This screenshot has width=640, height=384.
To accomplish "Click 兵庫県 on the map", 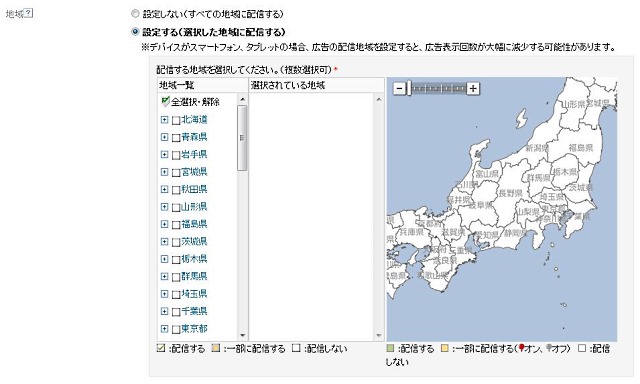I will [x=411, y=232].
